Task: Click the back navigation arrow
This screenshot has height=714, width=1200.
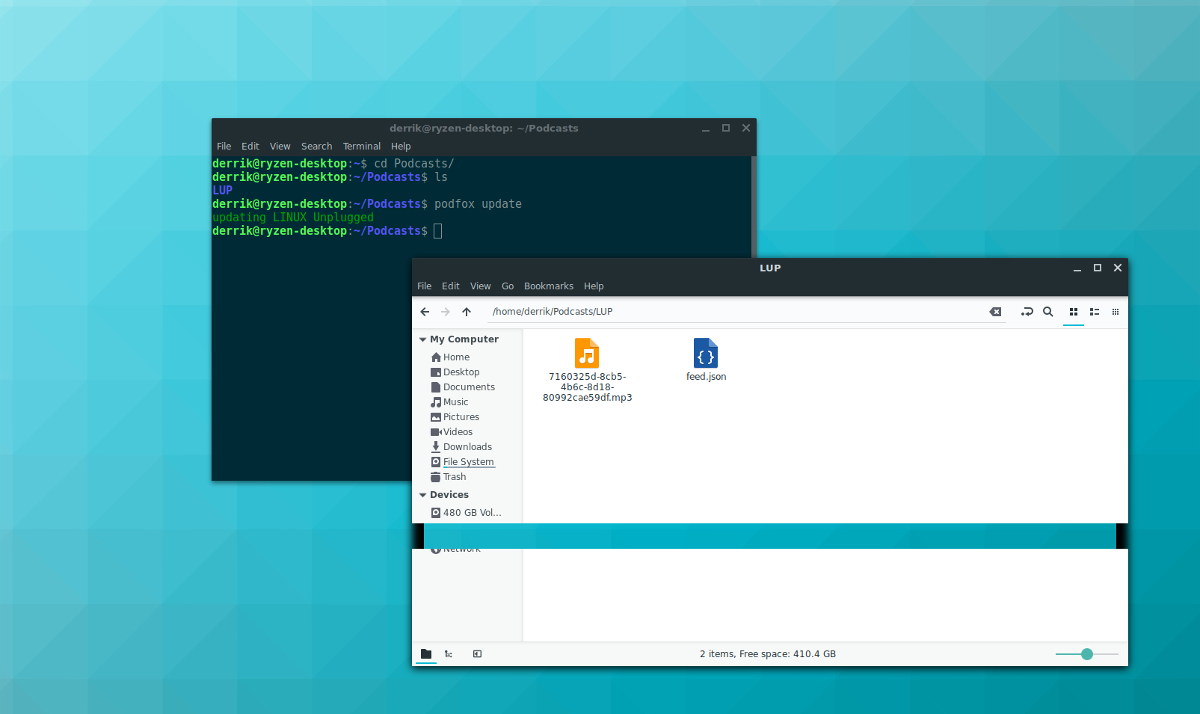Action: click(424, 311)
